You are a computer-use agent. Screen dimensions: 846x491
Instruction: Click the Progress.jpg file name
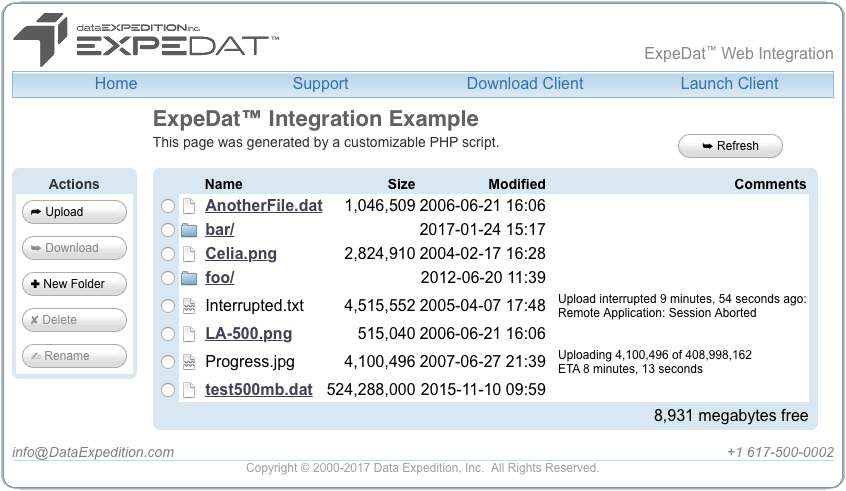tap(250, 362)
